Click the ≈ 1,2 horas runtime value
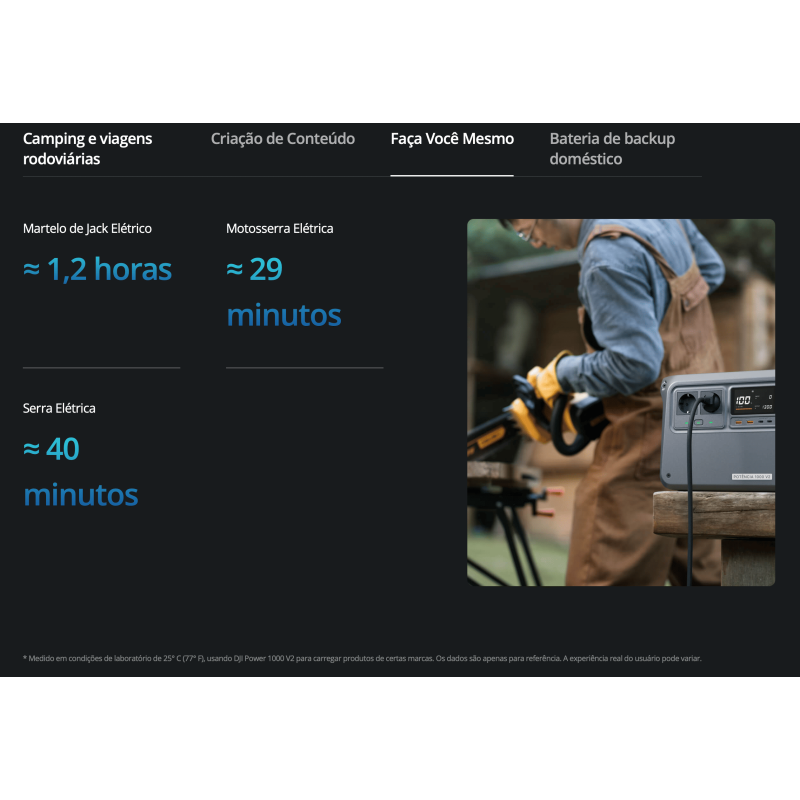Image resolution: width=800 pixels, height=800 pixels. tap(98, 269)
